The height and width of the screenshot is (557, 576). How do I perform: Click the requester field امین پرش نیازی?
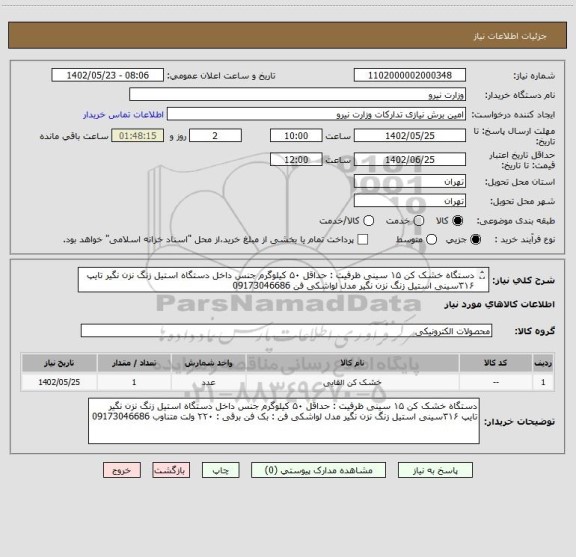point(316,115)
